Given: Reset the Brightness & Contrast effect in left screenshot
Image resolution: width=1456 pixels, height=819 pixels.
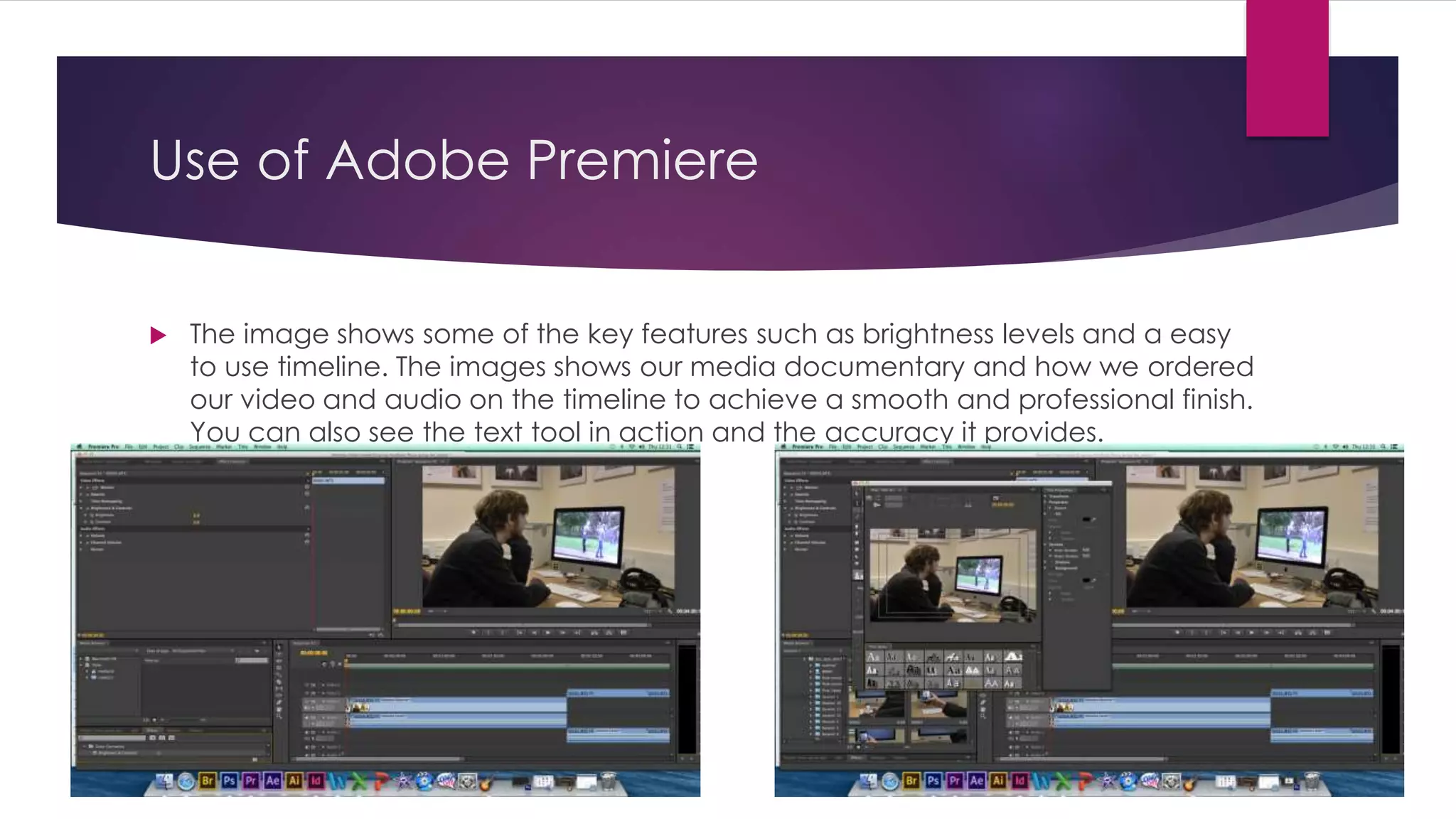Looking at the screenshot, I should click(x=307, y=508).
